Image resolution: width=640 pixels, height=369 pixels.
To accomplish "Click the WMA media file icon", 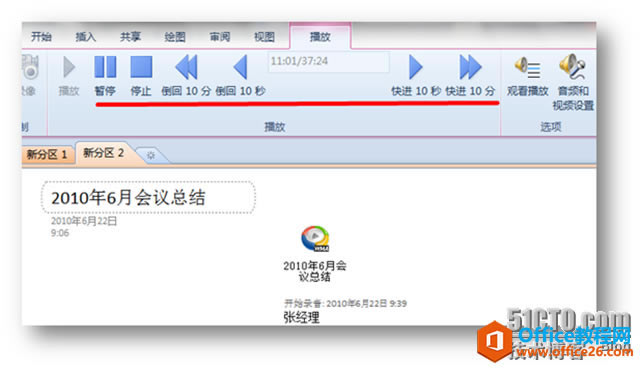I will (x=315, y=239).
